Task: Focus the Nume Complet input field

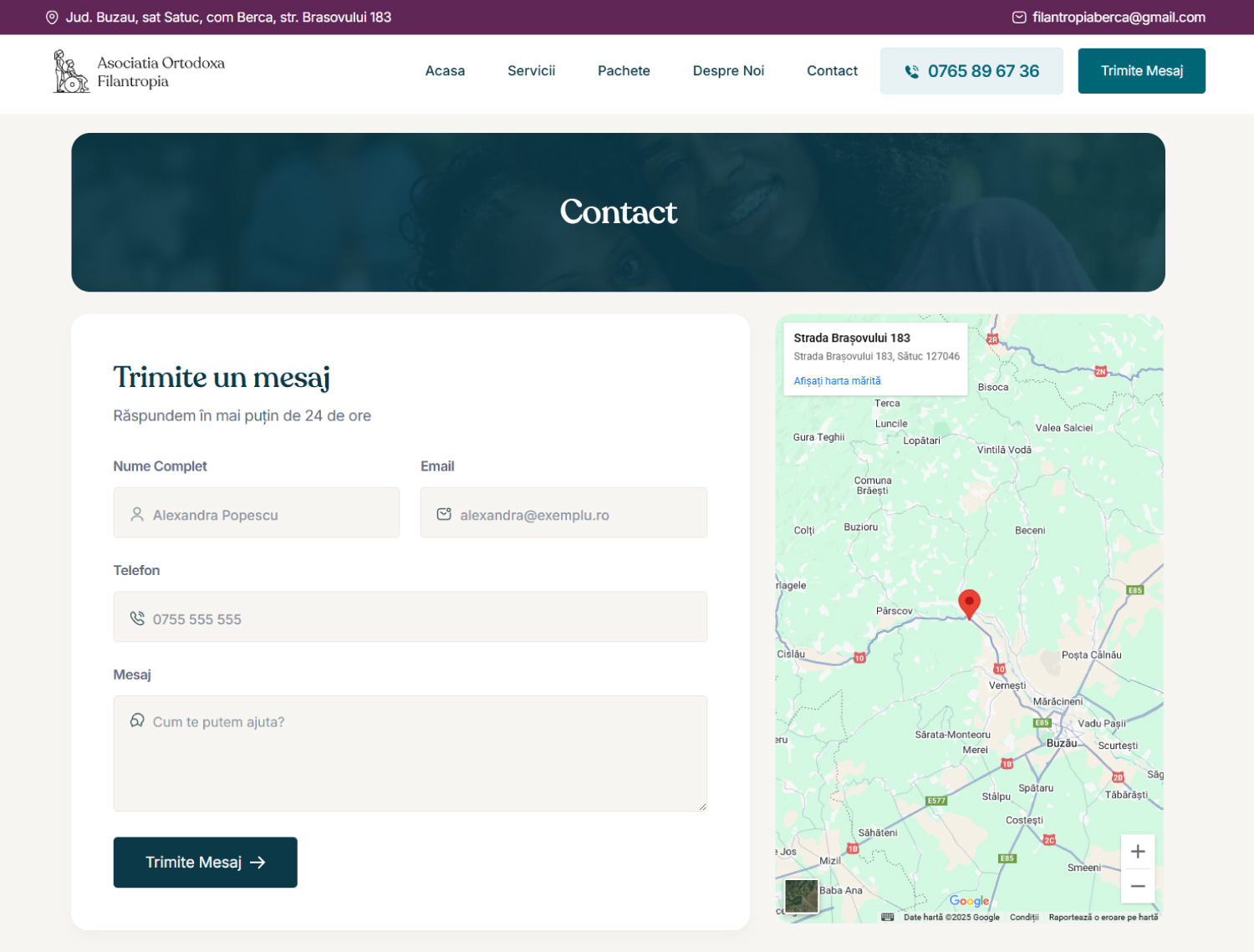Action: pyautogui.click(x=257, y=513)
